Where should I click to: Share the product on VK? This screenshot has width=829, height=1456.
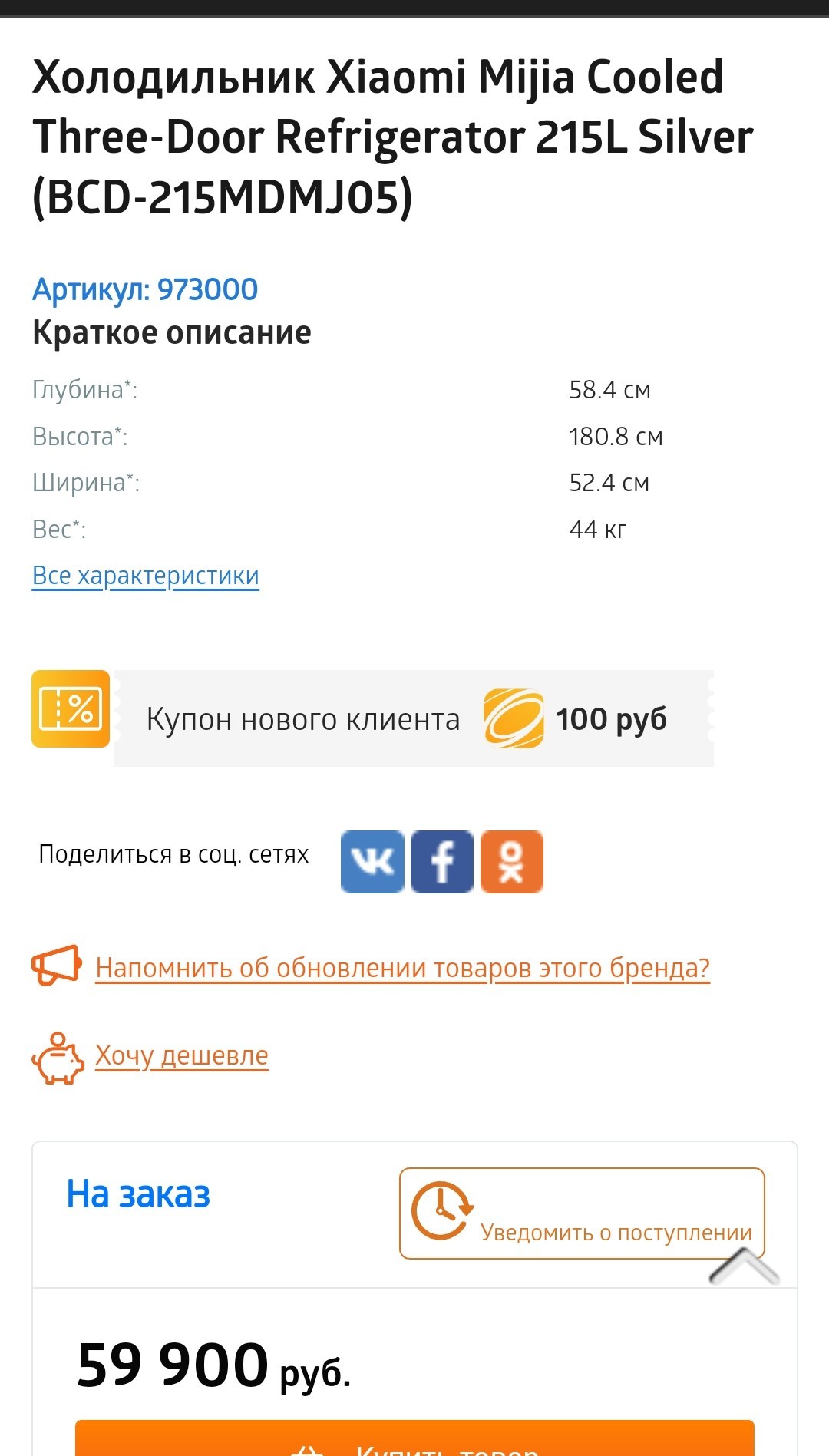click(x=372, y=862)
